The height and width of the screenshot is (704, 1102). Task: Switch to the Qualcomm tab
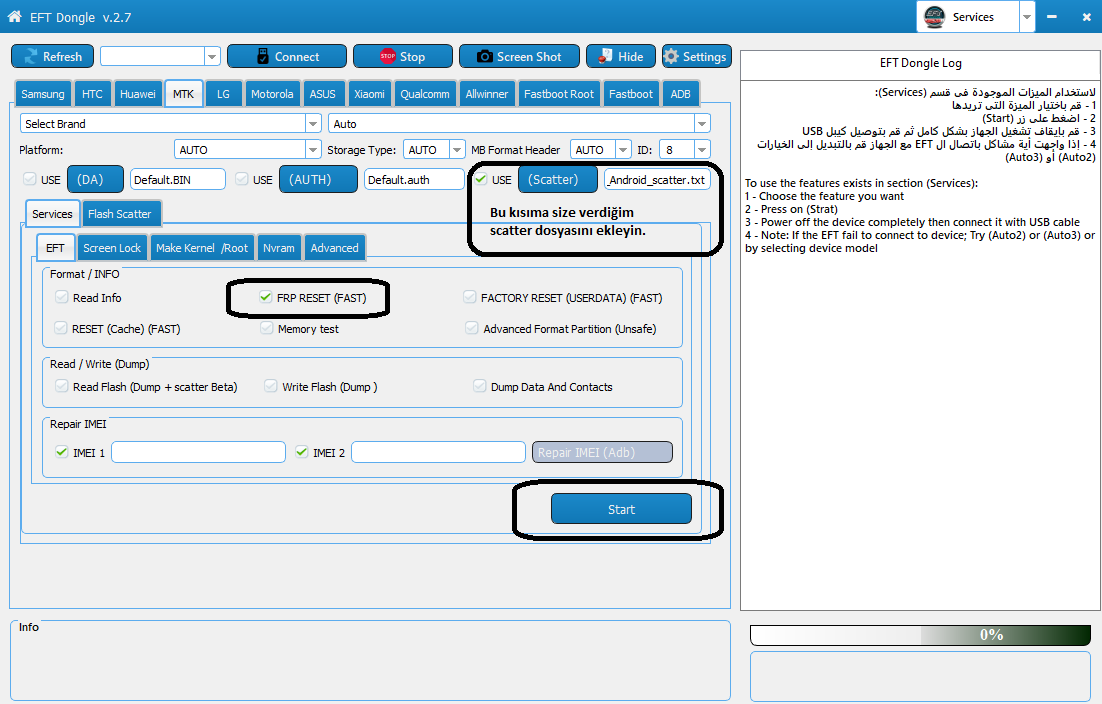click(x=425, y=94)
